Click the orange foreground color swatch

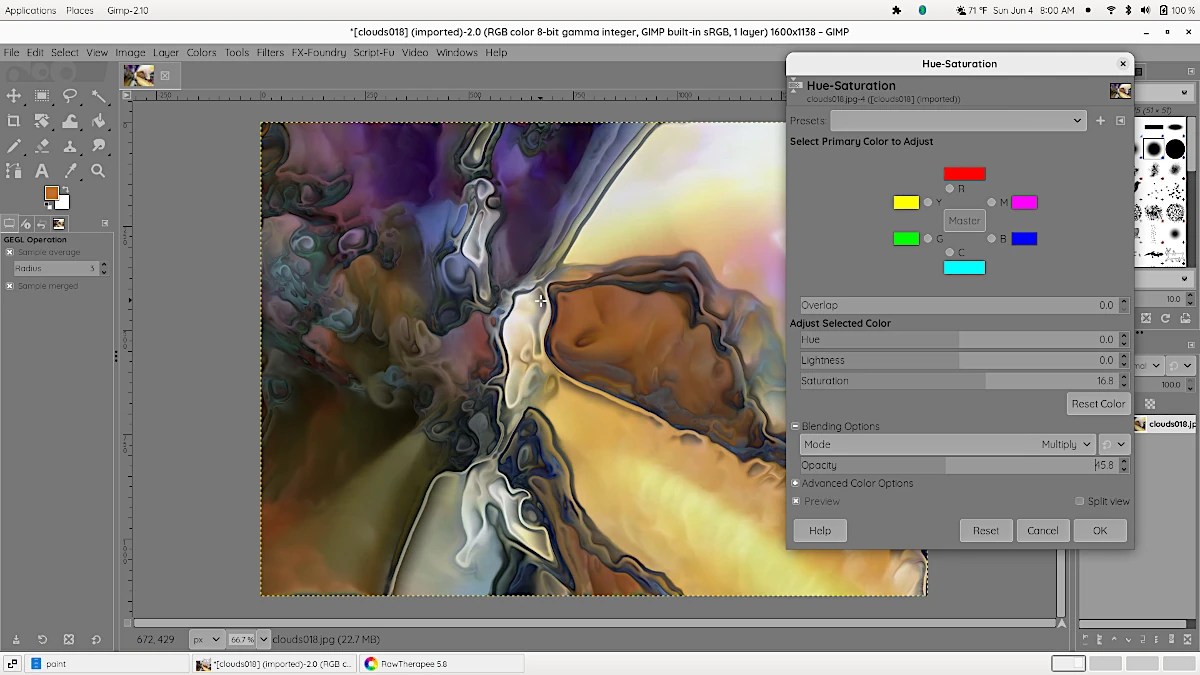53,192
